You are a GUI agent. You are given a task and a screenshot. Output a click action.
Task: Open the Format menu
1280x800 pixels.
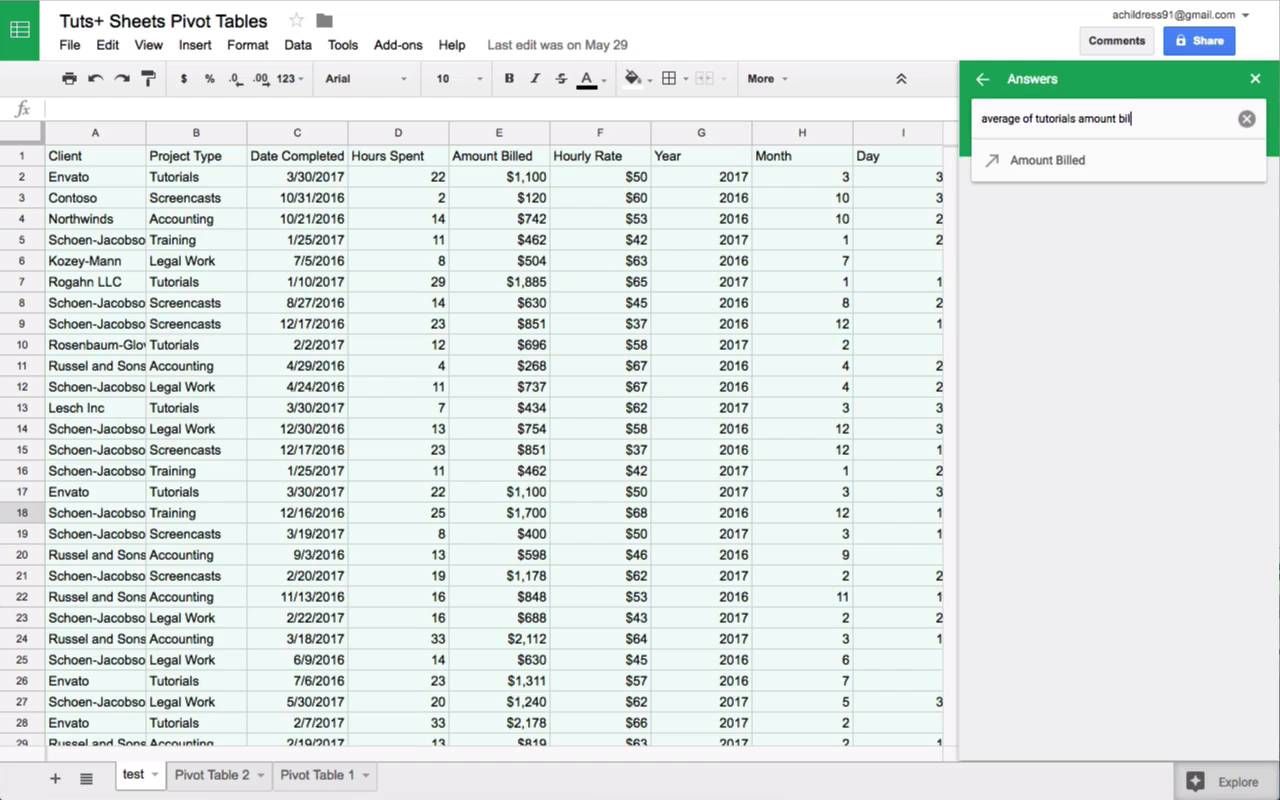click(248, 45)
